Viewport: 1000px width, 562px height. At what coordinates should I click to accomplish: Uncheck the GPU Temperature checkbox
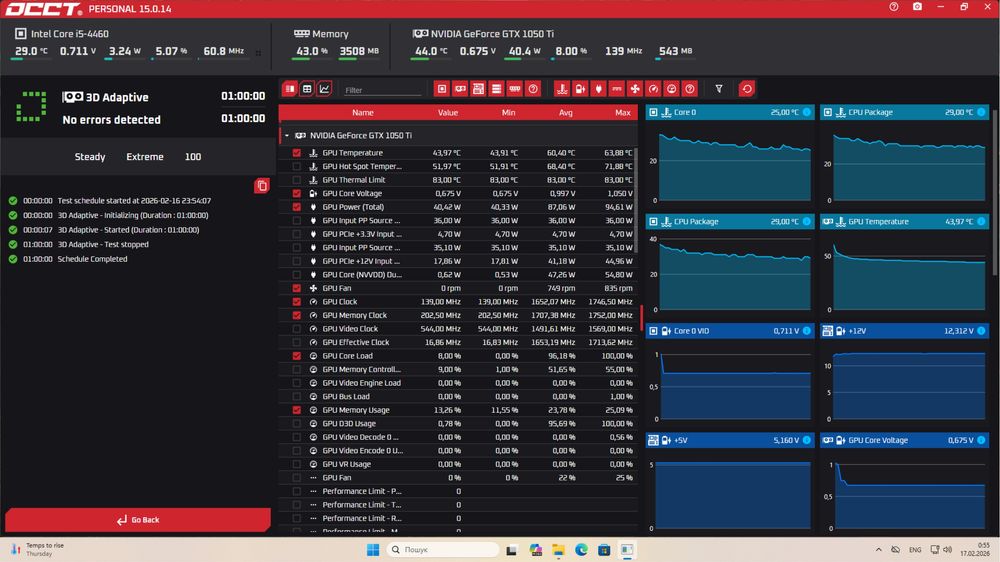[x=297, y=153]
